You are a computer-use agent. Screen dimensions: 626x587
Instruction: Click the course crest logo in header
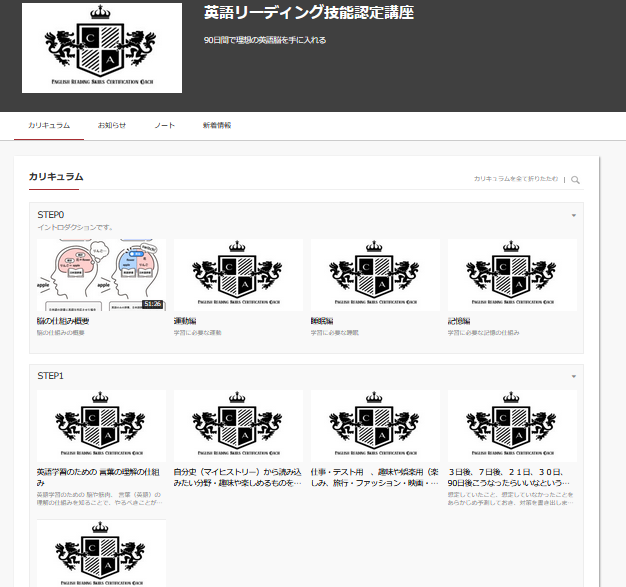(x=101, y=47)
